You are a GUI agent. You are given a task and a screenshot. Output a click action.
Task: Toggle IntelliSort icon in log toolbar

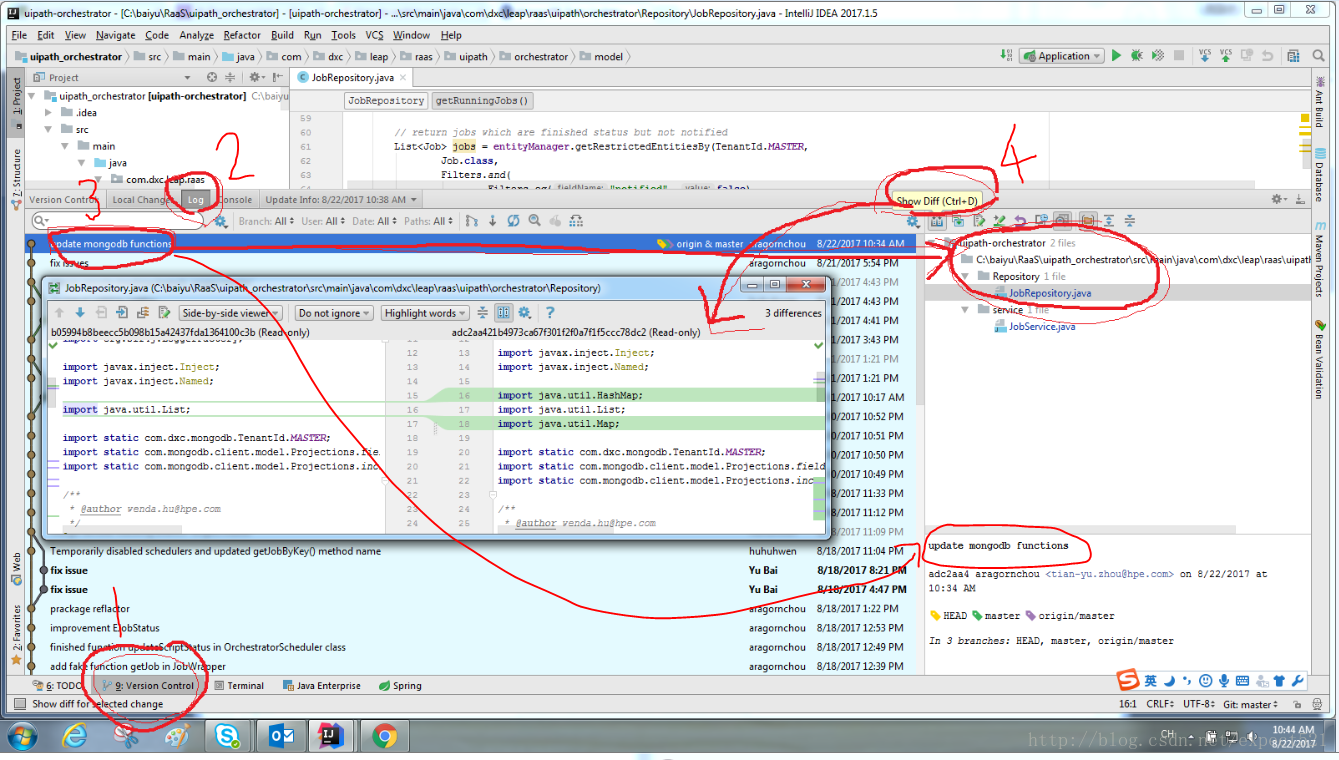(472, 221)
